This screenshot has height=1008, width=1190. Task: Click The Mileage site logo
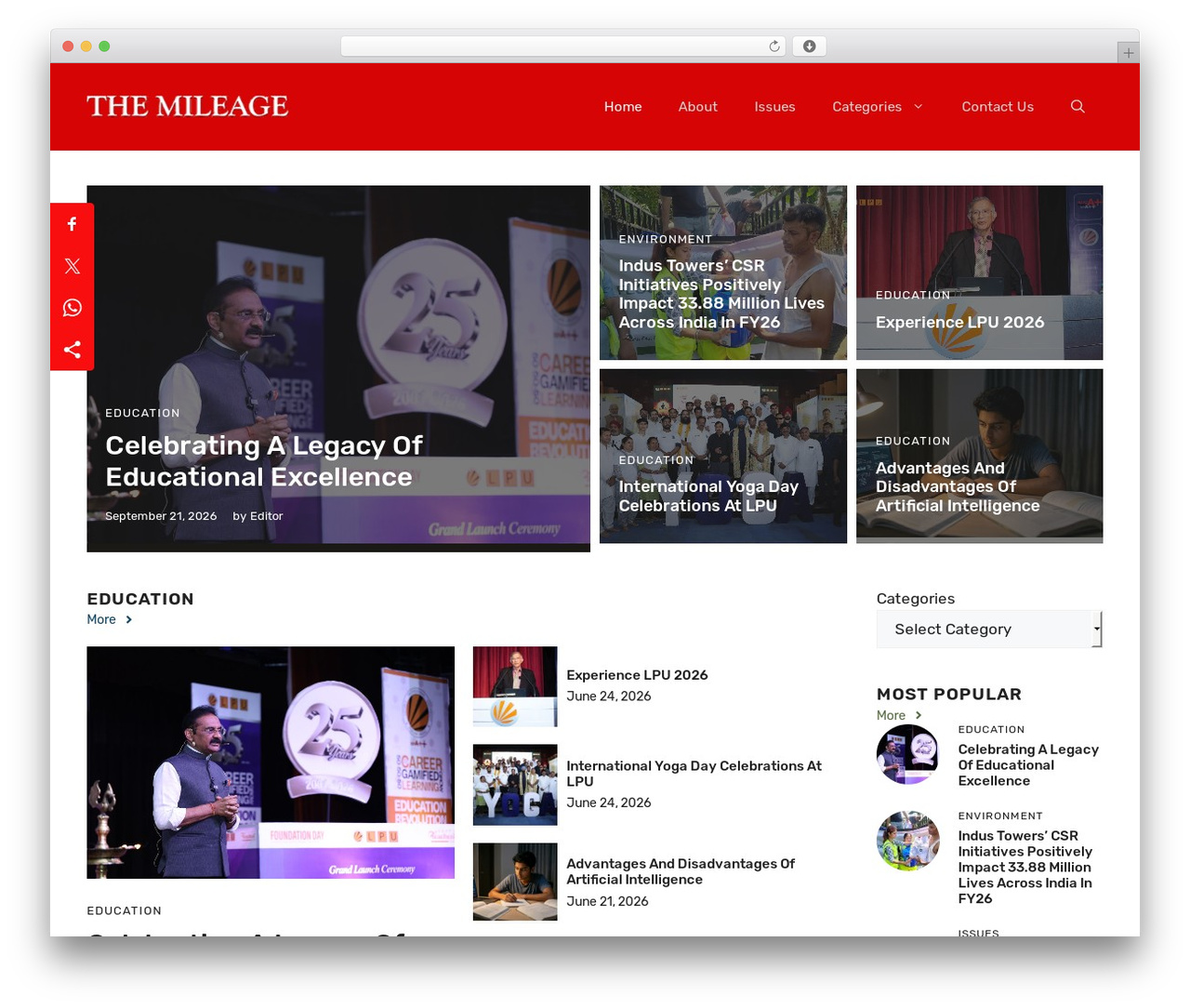pyautogui.click(x=188, y=106)
